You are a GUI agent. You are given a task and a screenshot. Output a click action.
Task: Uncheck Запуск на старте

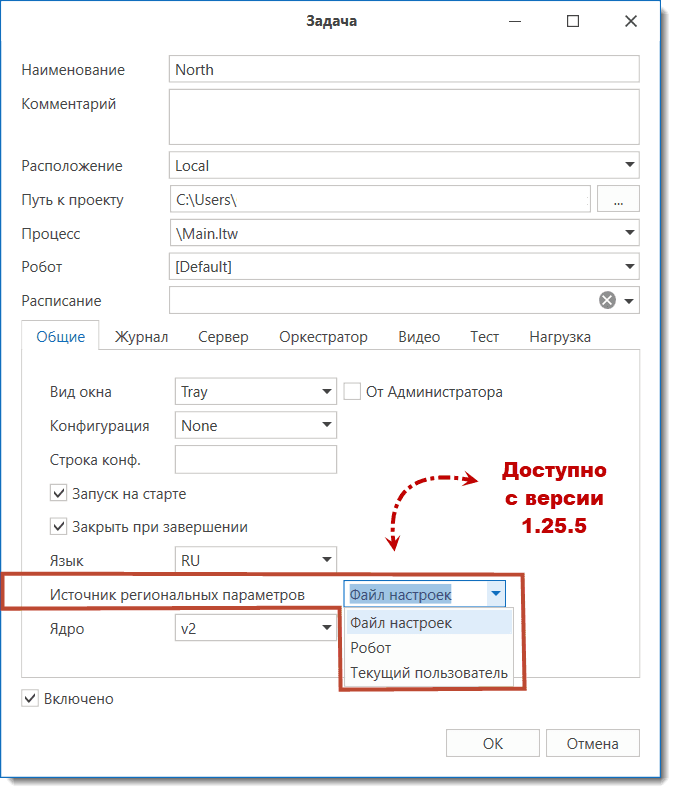[59, 493]
